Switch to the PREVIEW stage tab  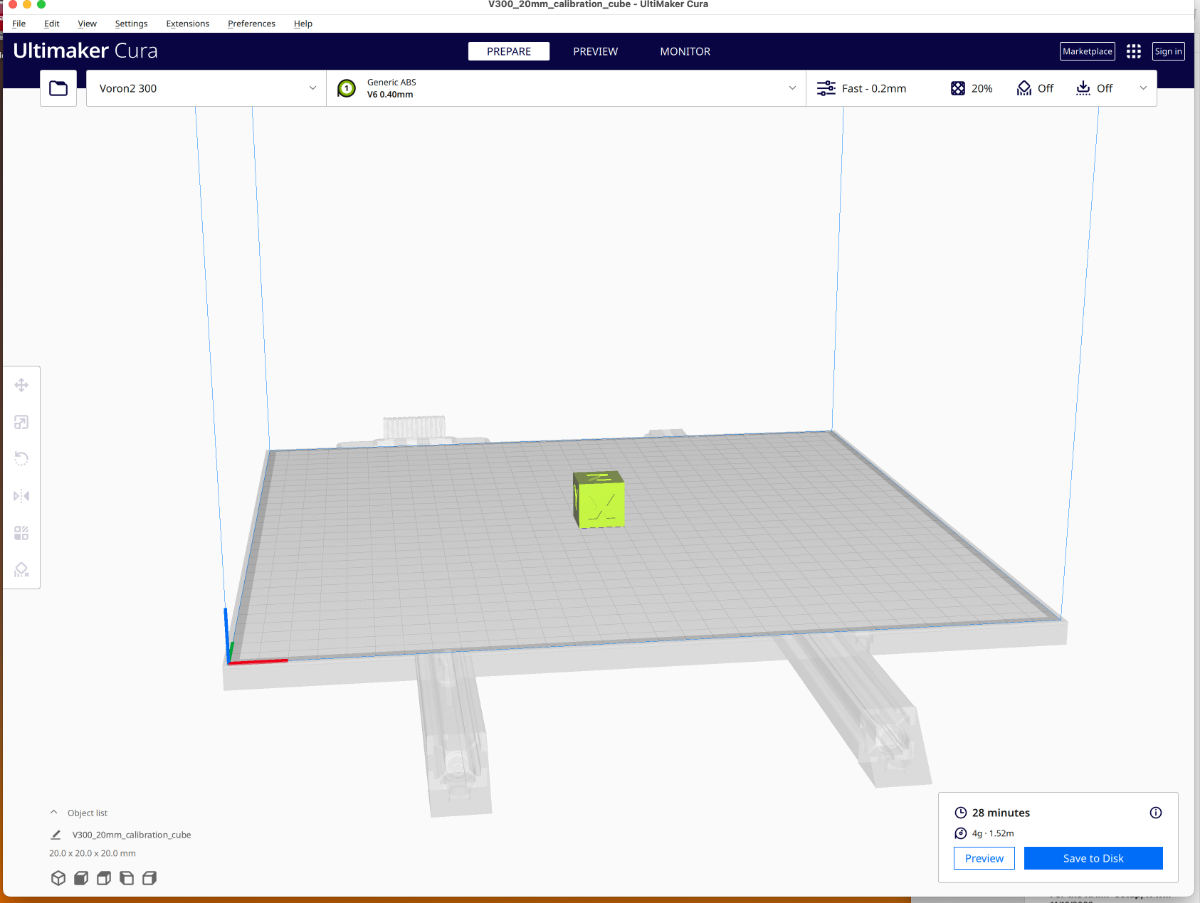click(x=595, y=51)
